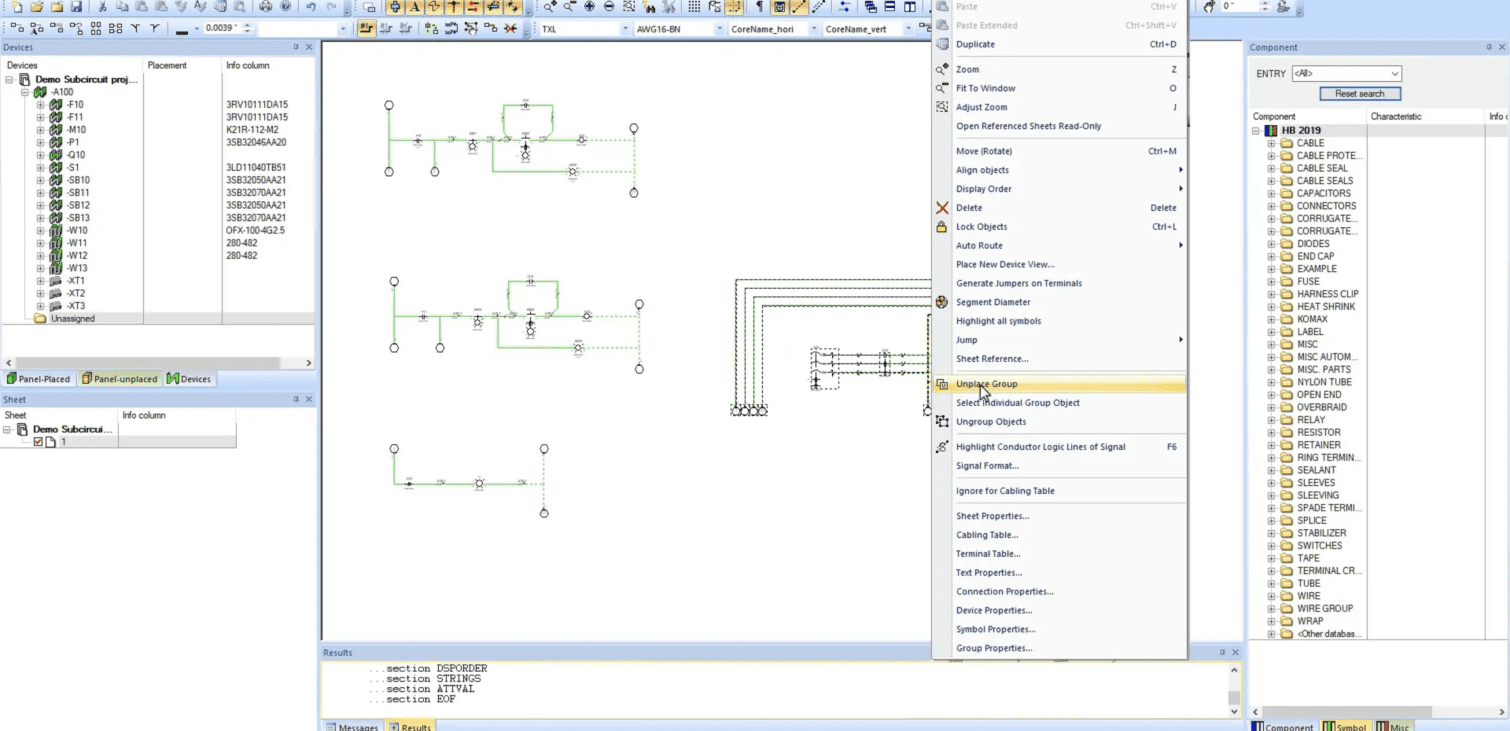Select the Zoom Out magnifier tool
Screen dimensions: 1510x731
click(x=570, y=8)
